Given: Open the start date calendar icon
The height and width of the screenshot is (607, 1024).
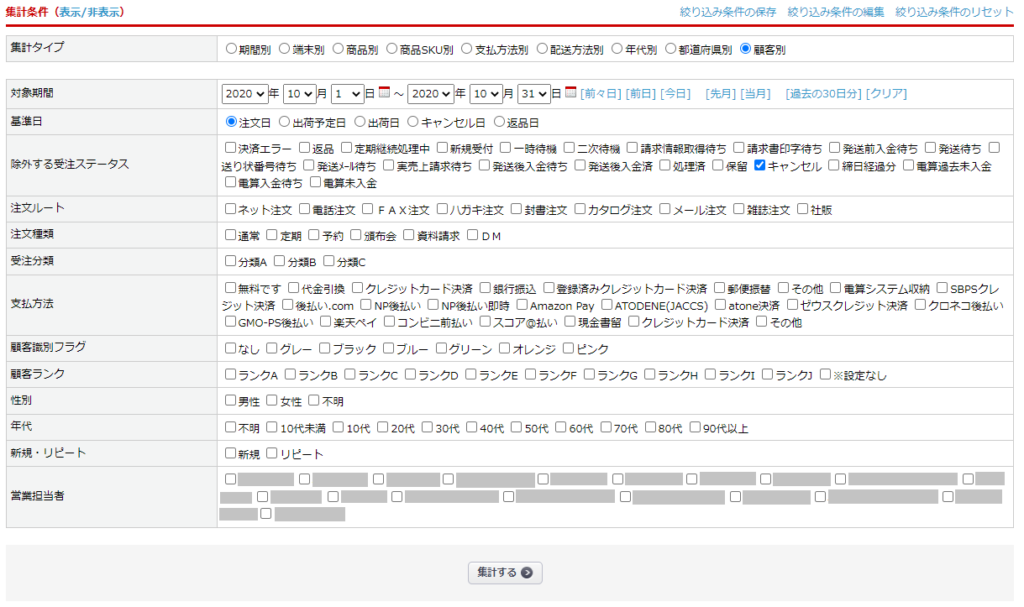Looking at the screenshot, I should coord(384,93).
